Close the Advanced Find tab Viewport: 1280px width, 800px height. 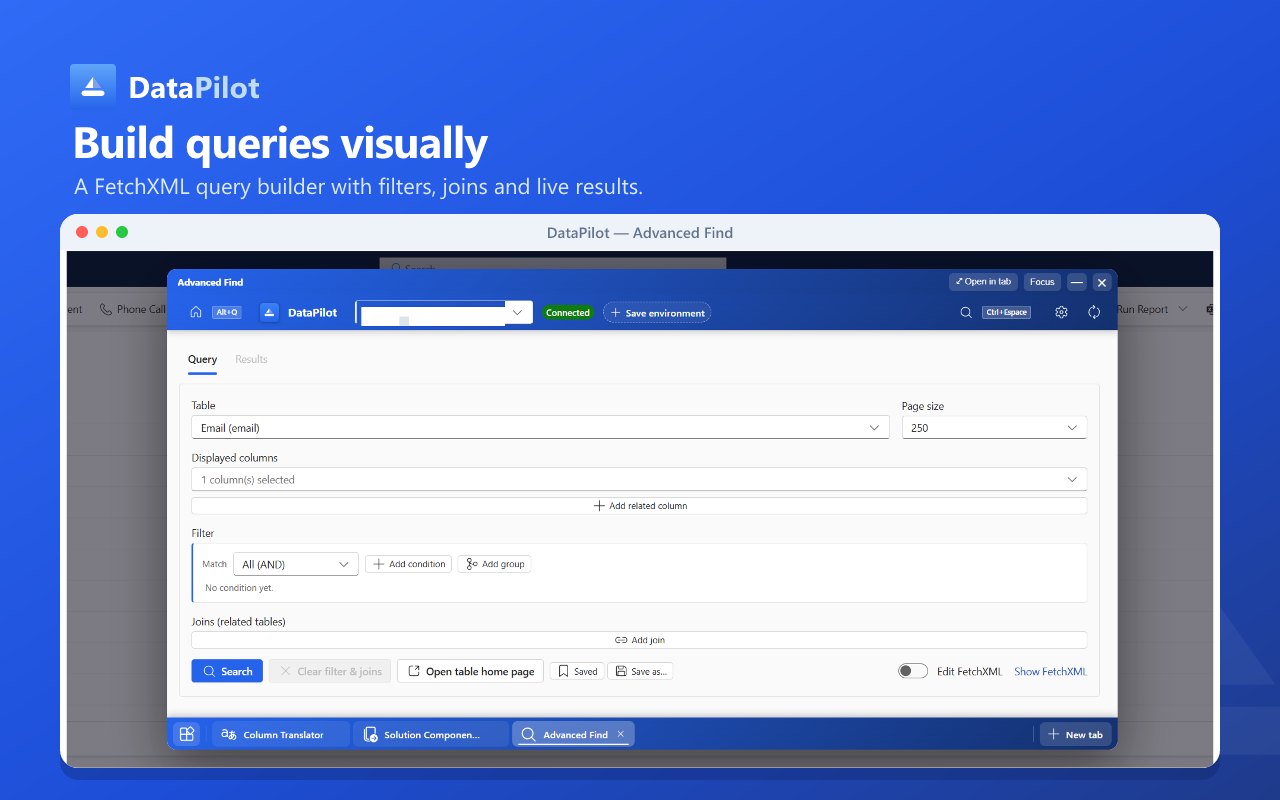click(x=620, y=734)
